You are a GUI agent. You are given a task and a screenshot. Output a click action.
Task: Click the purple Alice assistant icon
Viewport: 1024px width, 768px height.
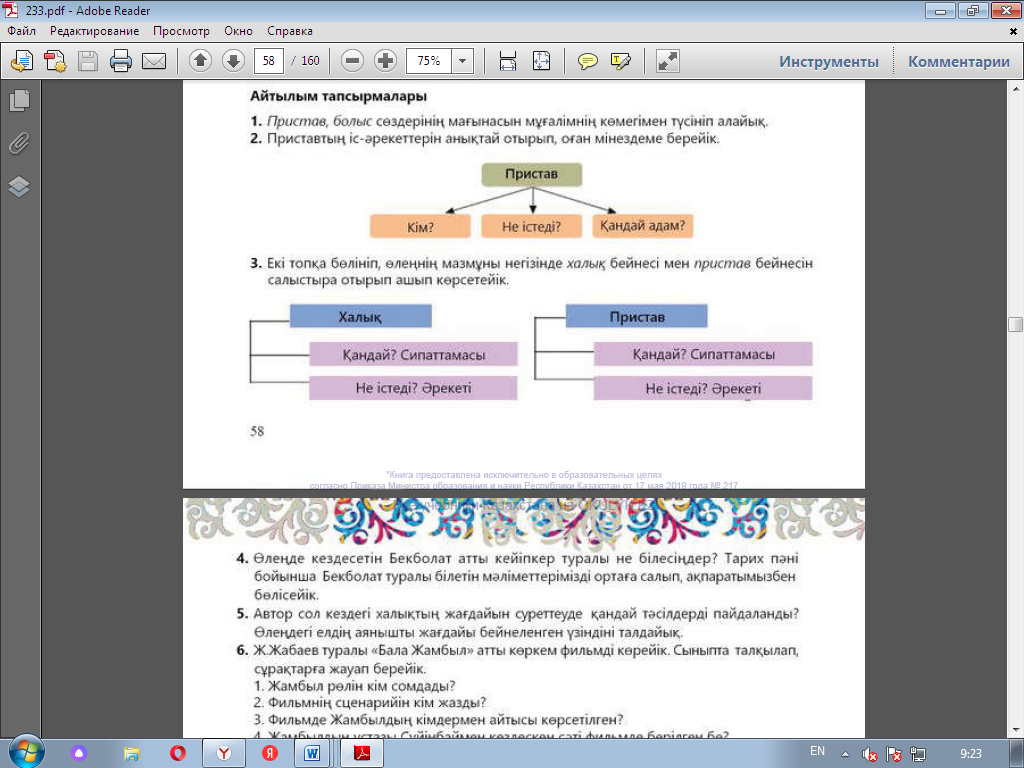coord(79,753)
